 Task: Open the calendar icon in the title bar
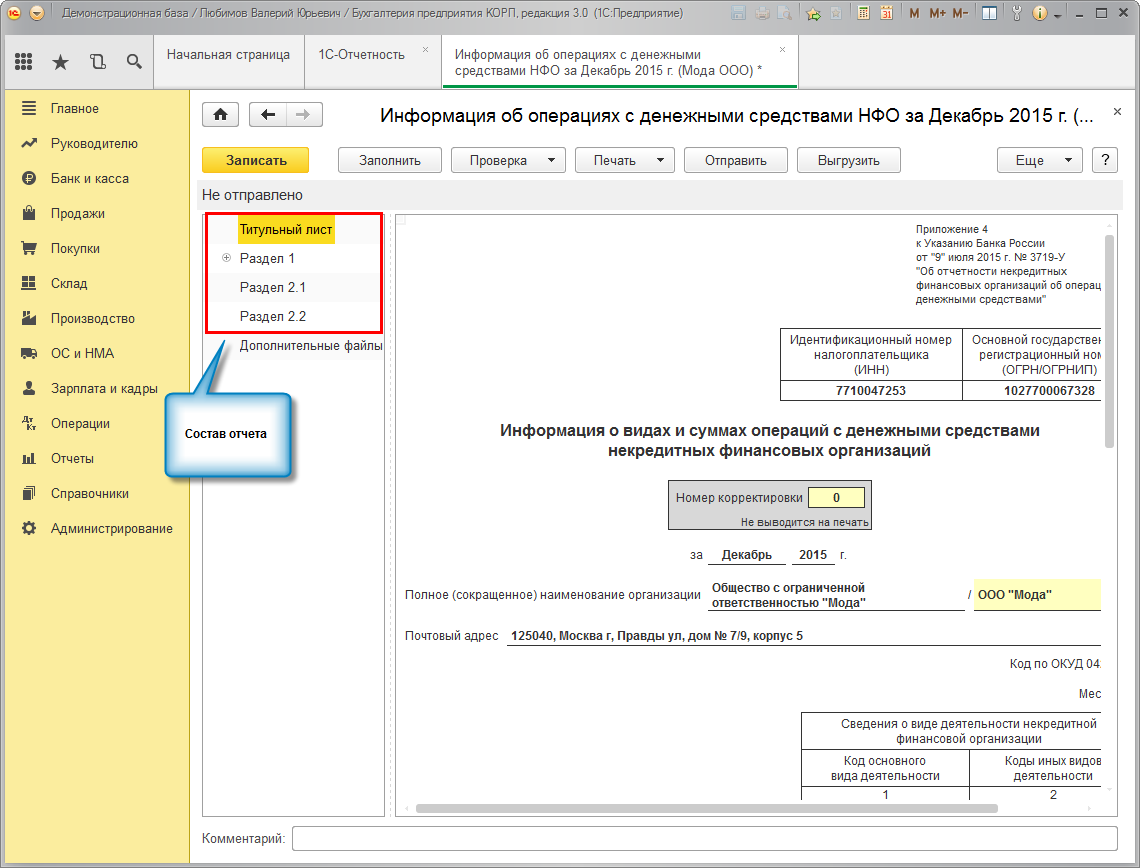click(x=886, y=14)
